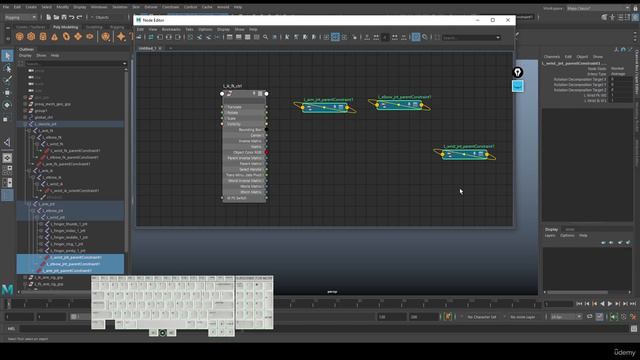
Task: Add a new Node Editor tab with plus
Action: click(x=171, y=48)
